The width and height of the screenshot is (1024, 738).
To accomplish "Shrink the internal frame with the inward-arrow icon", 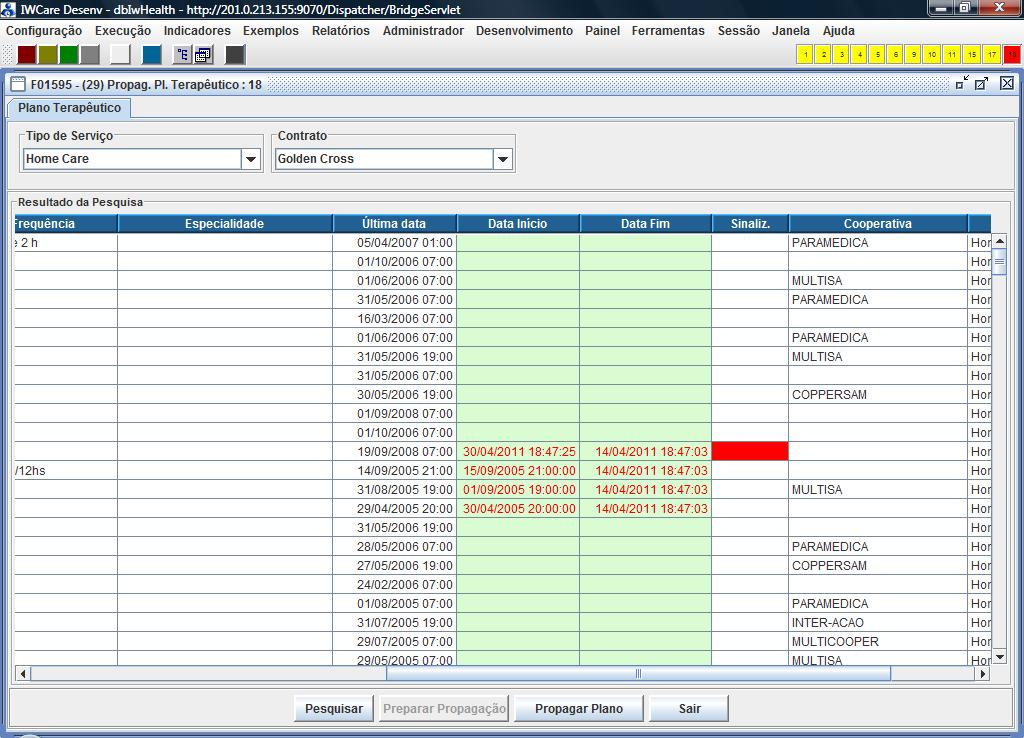I will click(962, 84).
